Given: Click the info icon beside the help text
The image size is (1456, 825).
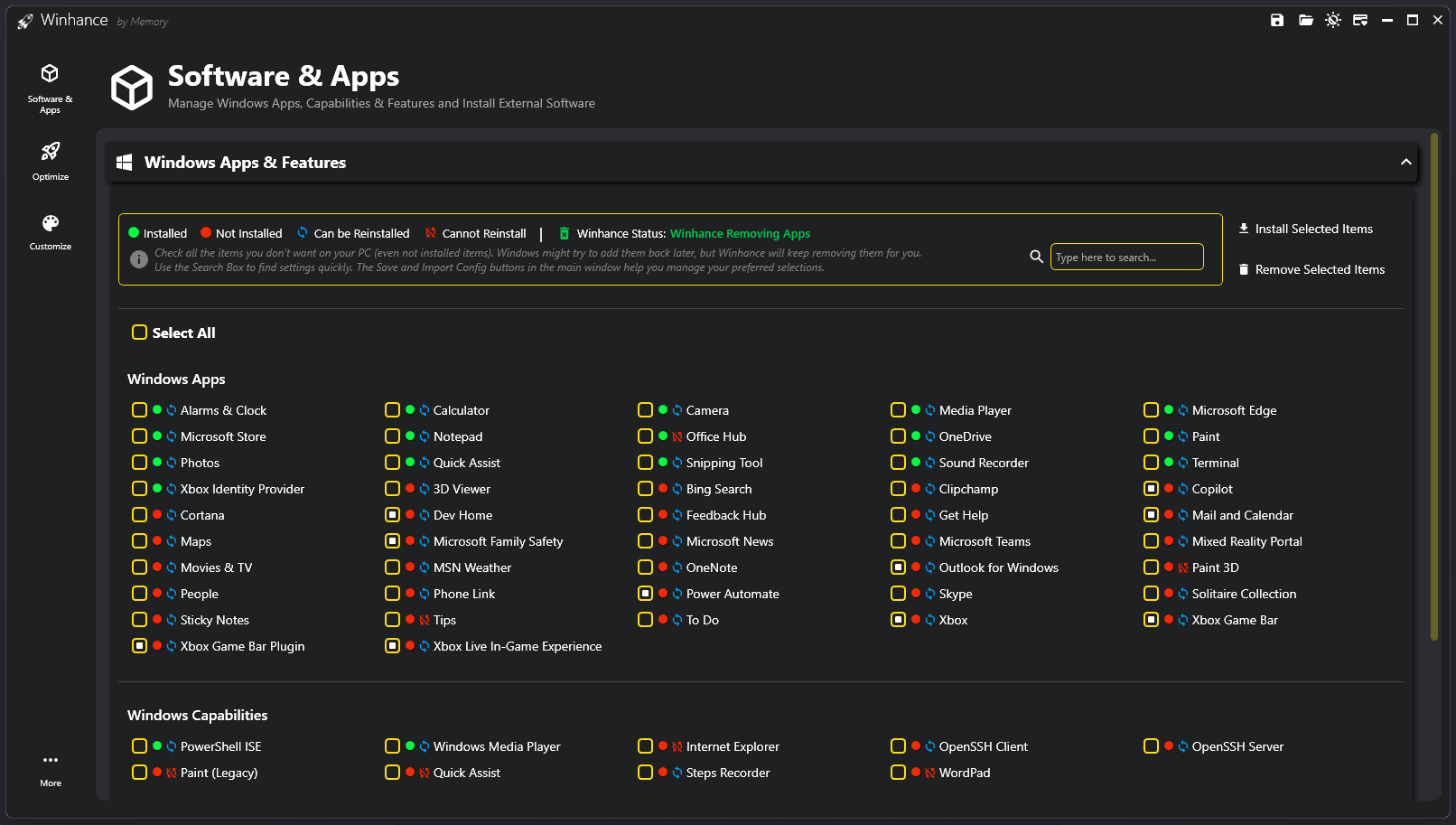Looking at the screenshot, I should (x=139, y=259).
